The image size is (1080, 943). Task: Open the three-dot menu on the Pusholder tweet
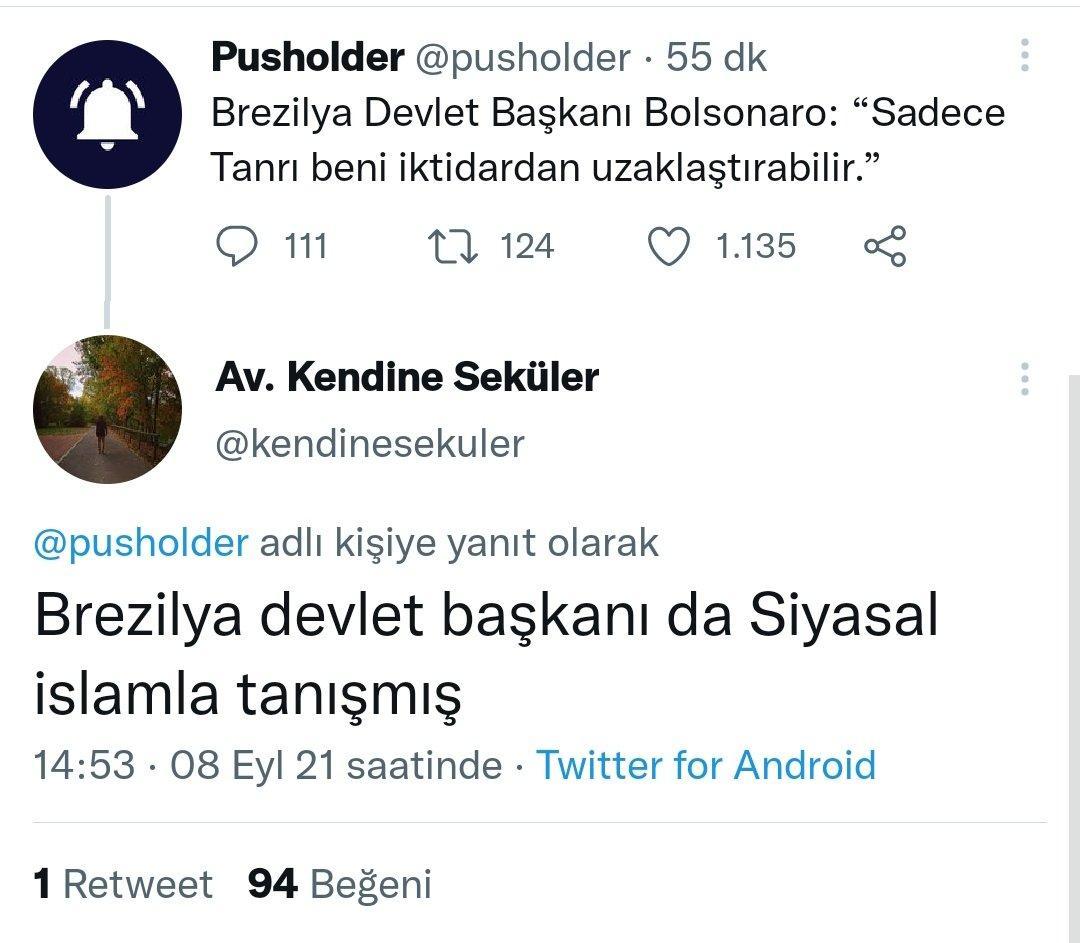coord(1025,56)
